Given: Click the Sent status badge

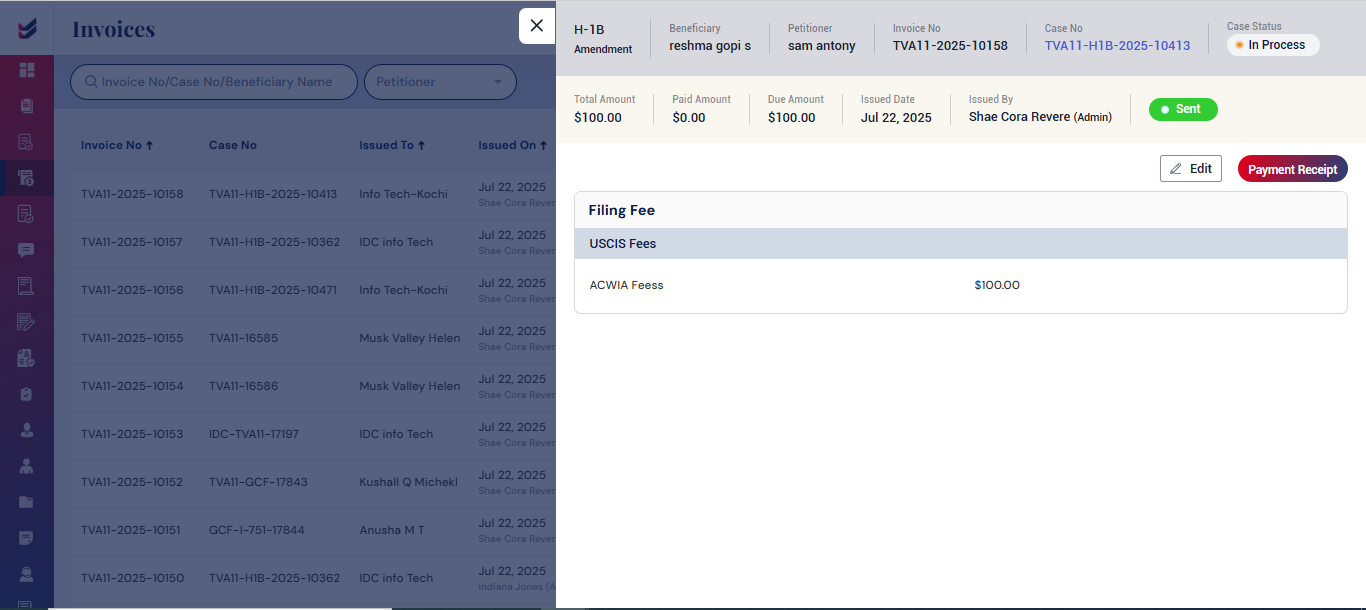Looking at the screenshot, I should [x=1183, y=109].
